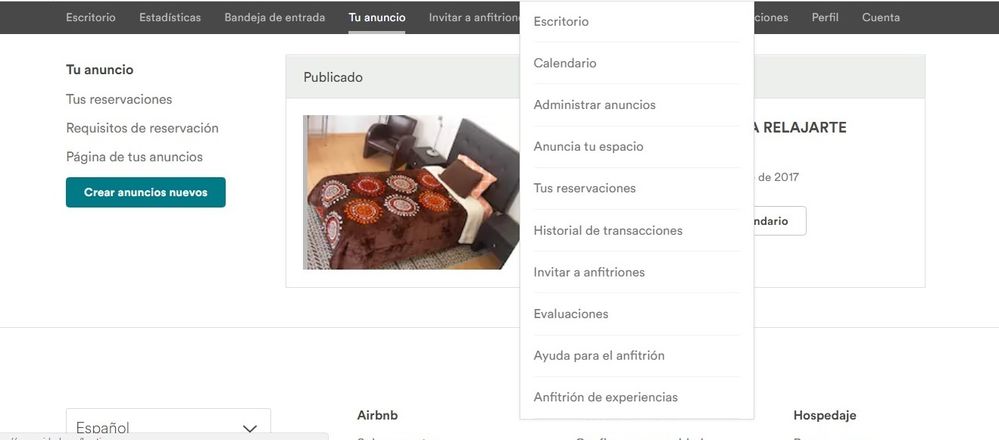Open the Bandeja de entrada tab
The height and width of the screenshot is (440, 999).
point(275,18)
